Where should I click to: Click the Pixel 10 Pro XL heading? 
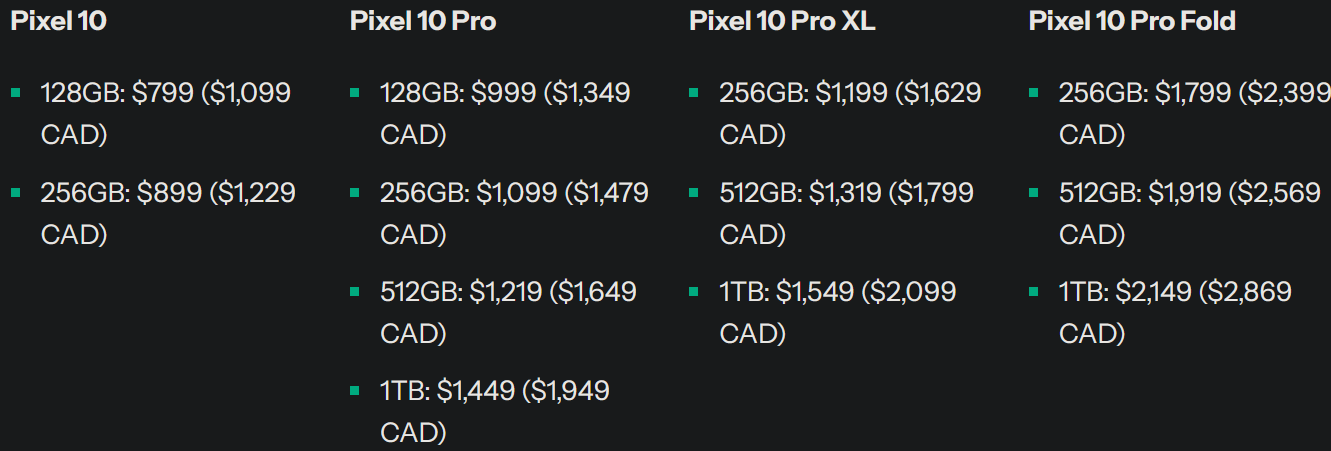[x=782, y=21]
